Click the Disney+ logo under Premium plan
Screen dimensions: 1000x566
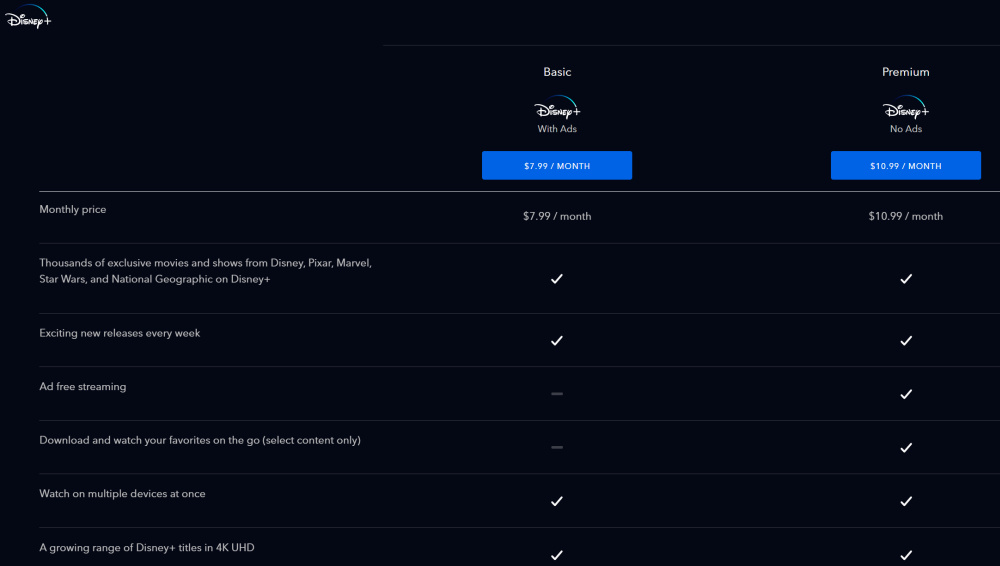pos(906,108)
